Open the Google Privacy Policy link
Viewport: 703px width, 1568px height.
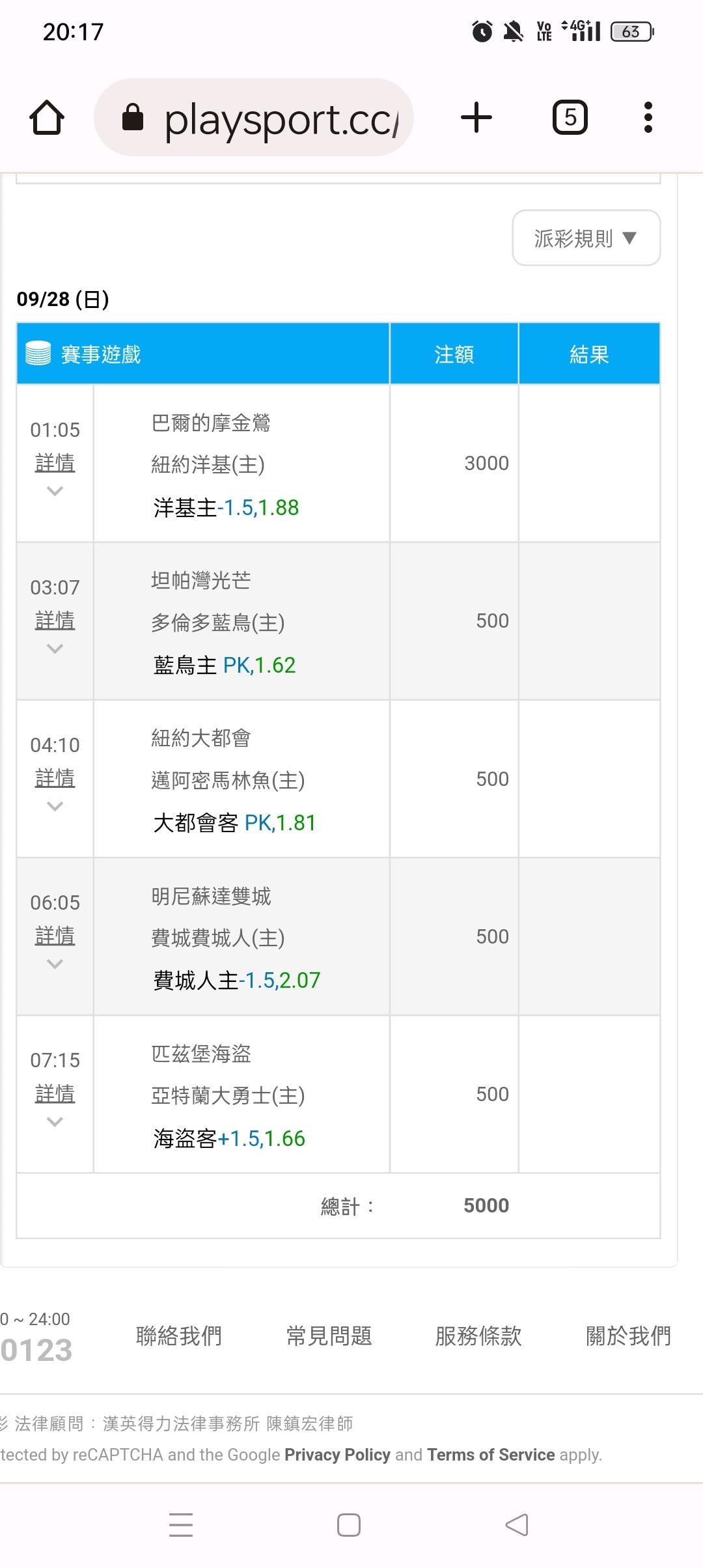pos(337,1455)
